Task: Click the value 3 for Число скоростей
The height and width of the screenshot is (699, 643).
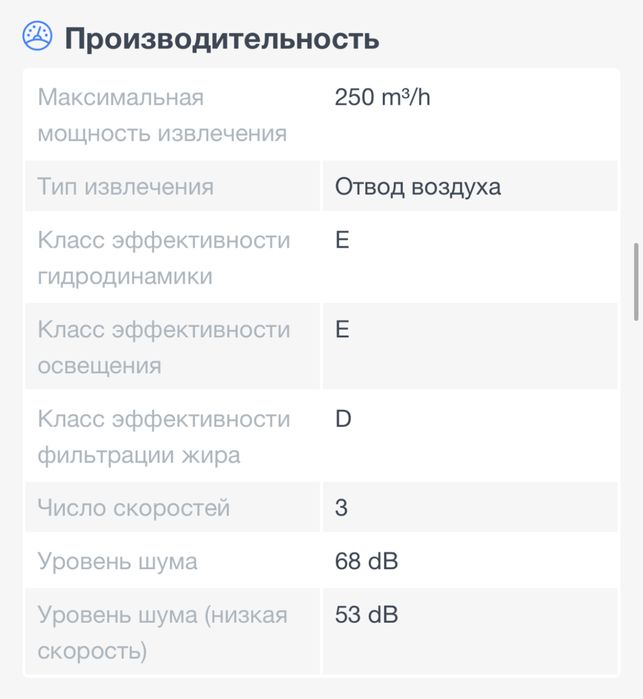Action: (x=342, y=508)
